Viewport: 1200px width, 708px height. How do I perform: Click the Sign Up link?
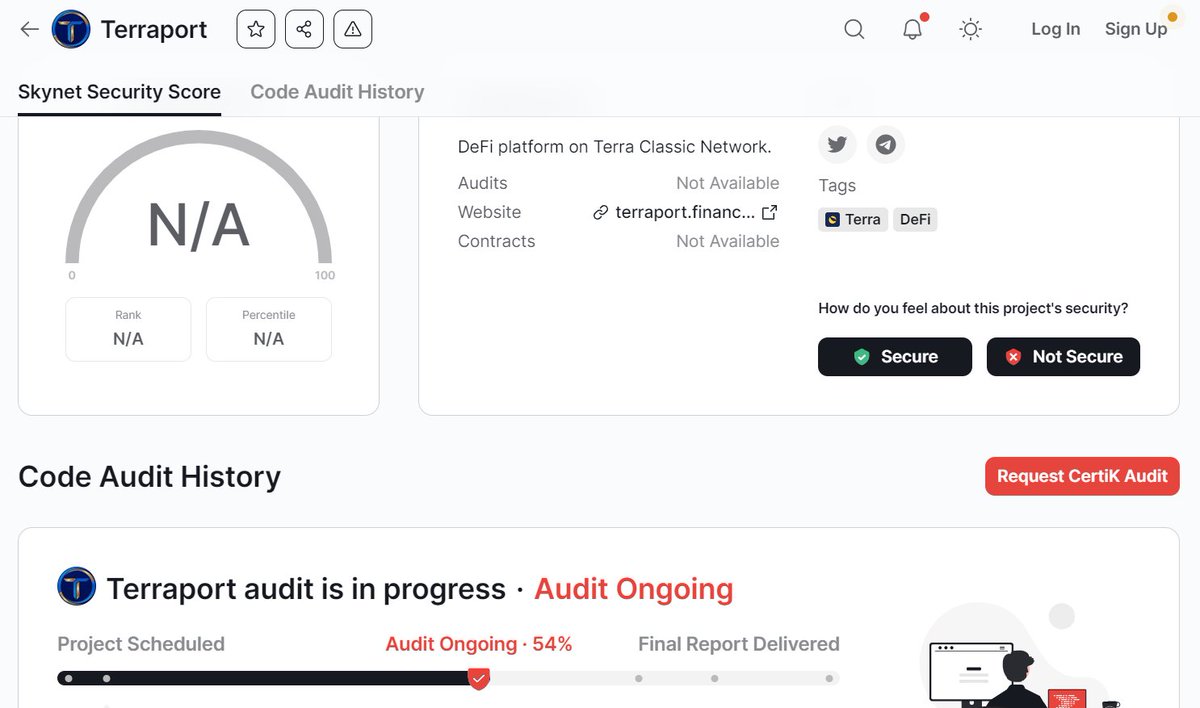point(1136,29)
